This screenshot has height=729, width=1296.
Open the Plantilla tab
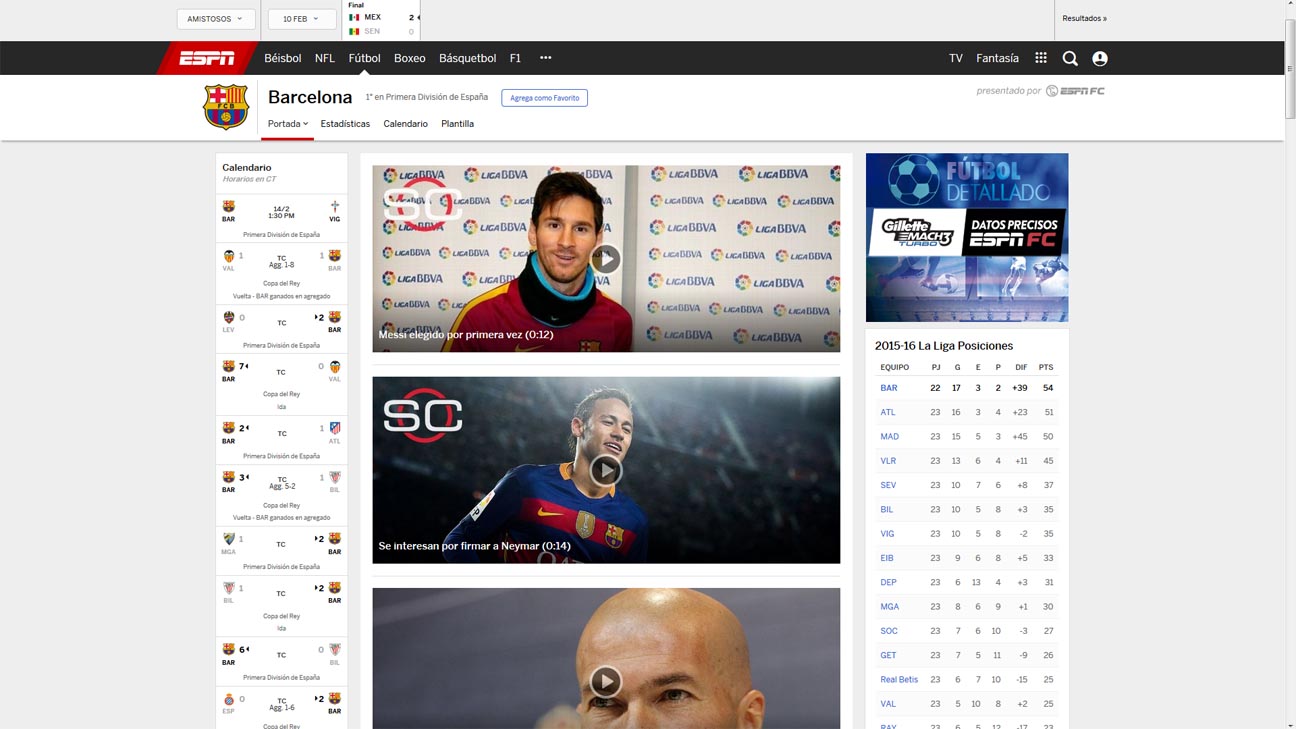457,124
